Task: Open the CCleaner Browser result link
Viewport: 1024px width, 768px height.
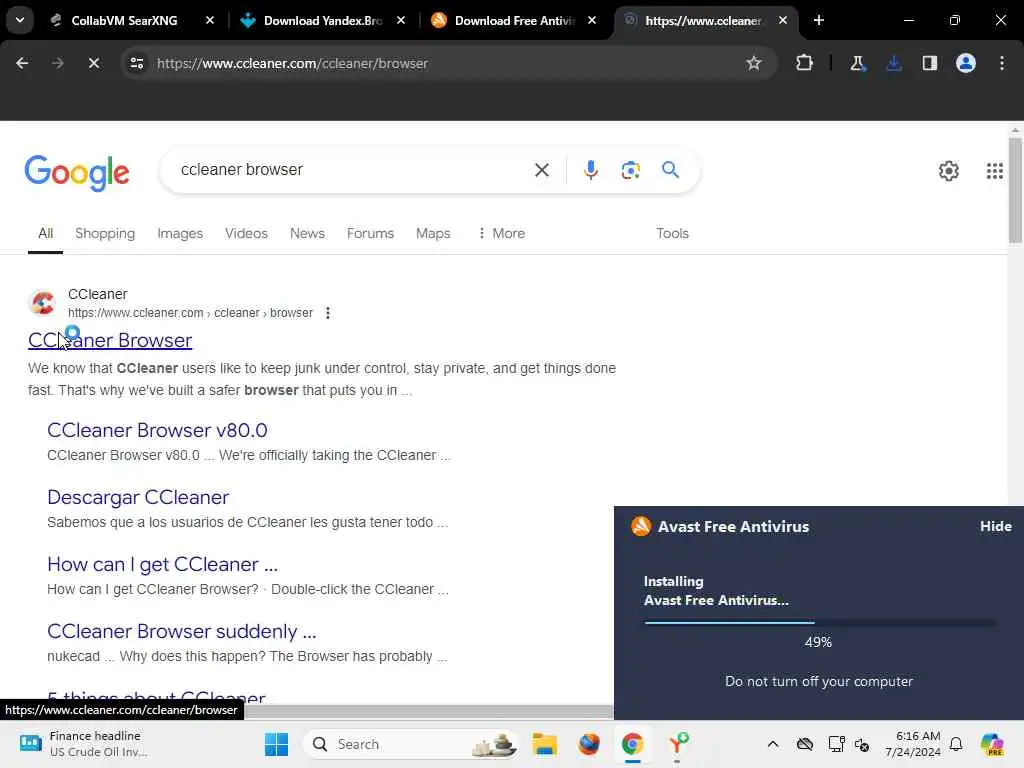Action: tap(110, 340)
